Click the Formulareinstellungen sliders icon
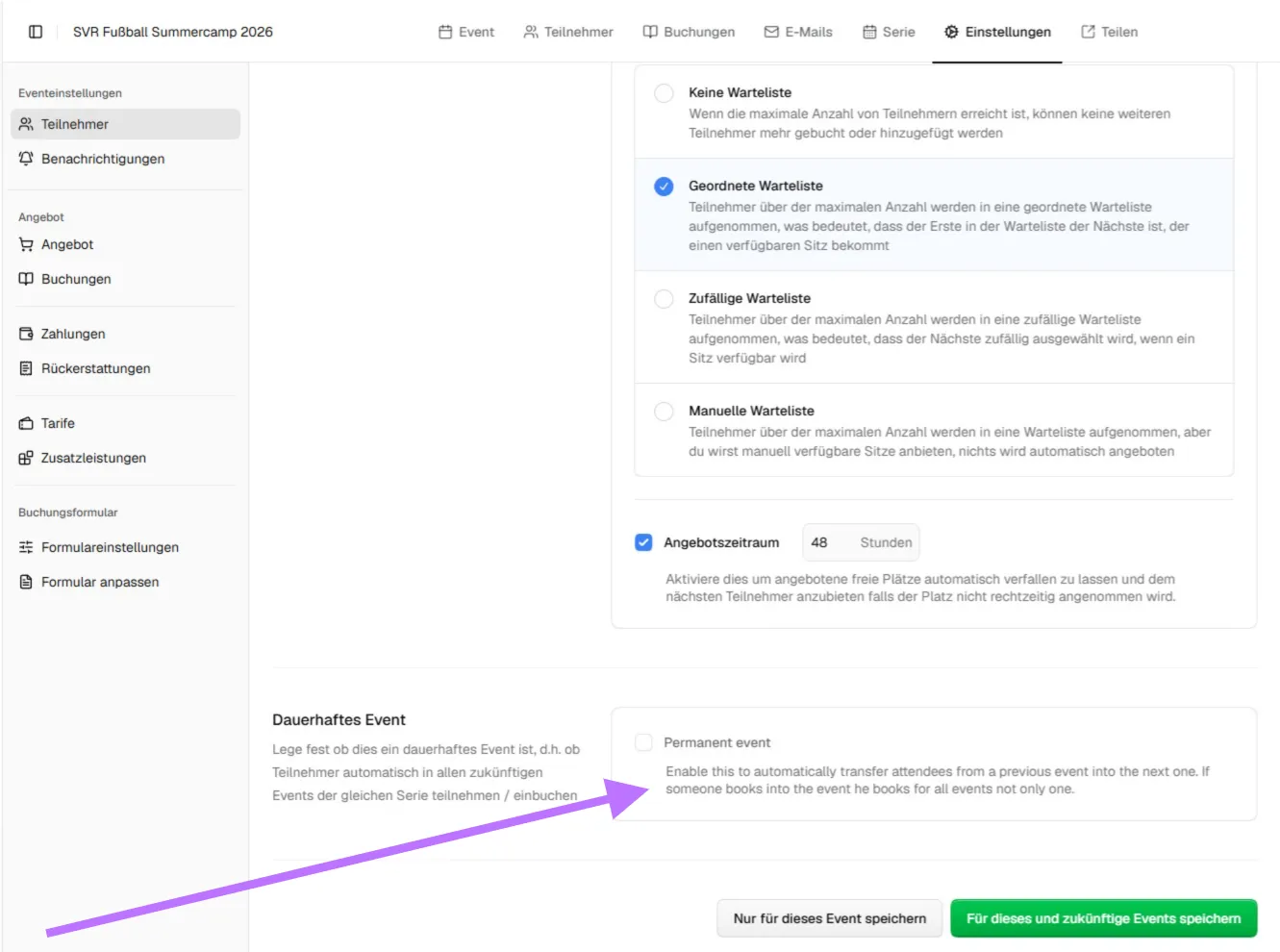This screenshot has height=952, width=1280. point(26,547)
